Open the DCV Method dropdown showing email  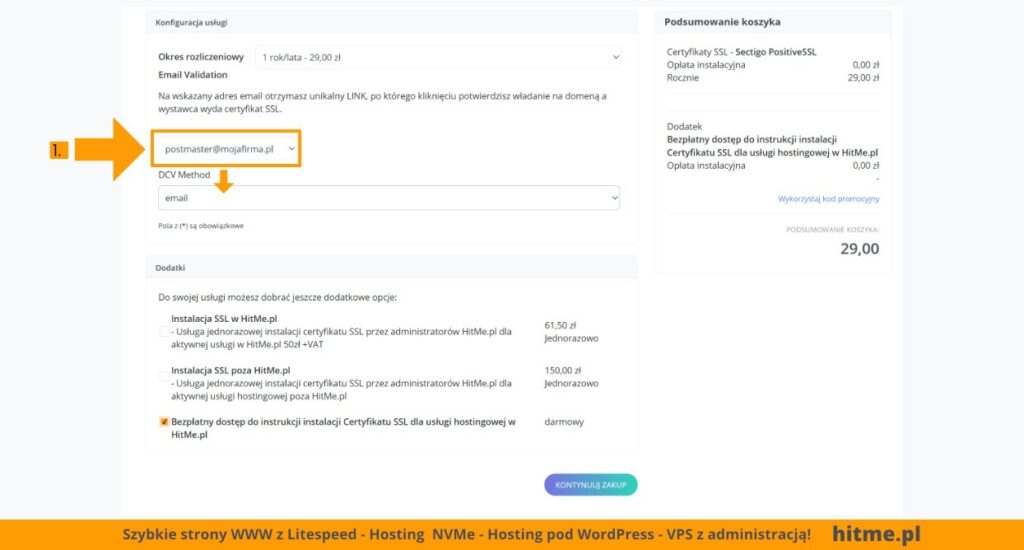[x=388, y=198]
